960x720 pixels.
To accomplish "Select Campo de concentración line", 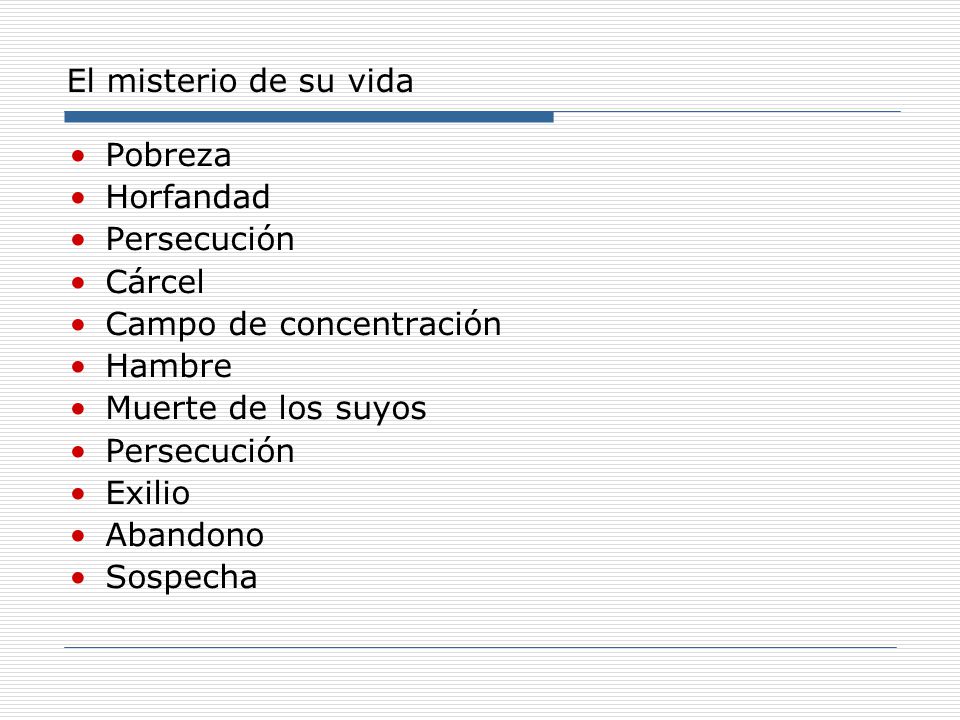I will (x=304, y=324).
